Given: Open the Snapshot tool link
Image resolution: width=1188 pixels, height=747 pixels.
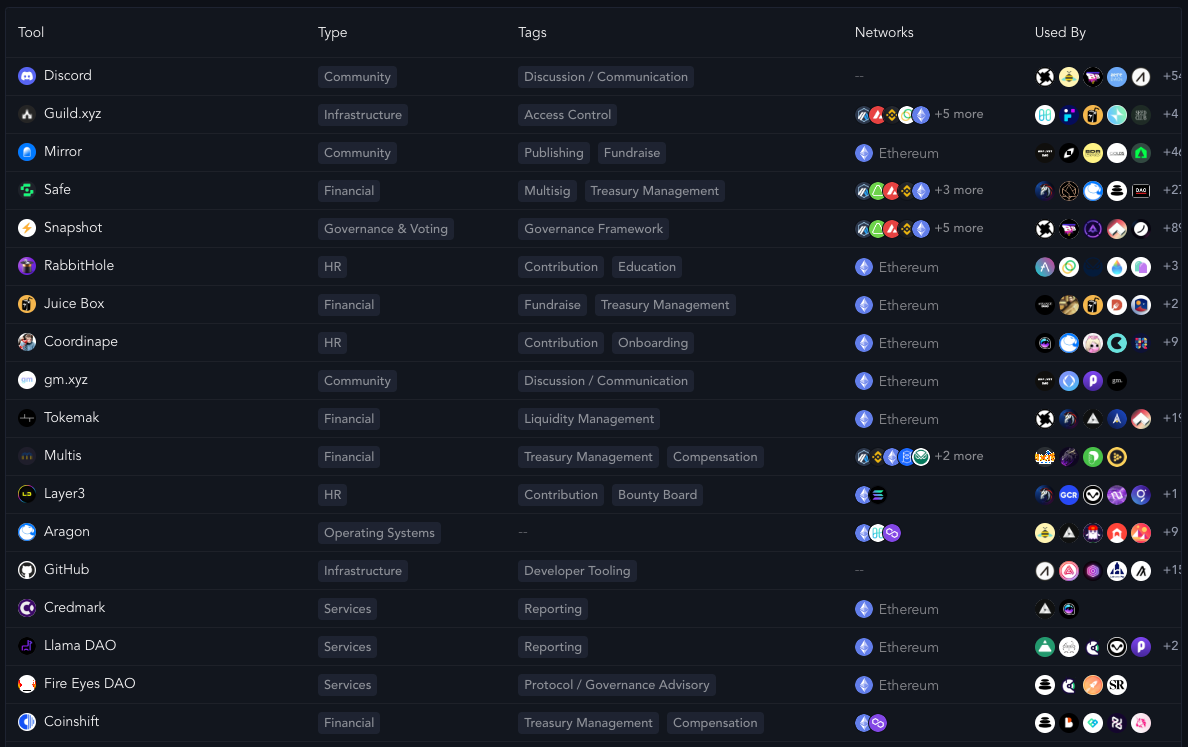Looking at the screenshot, I should pyautogui.click(x=73, y=228).
